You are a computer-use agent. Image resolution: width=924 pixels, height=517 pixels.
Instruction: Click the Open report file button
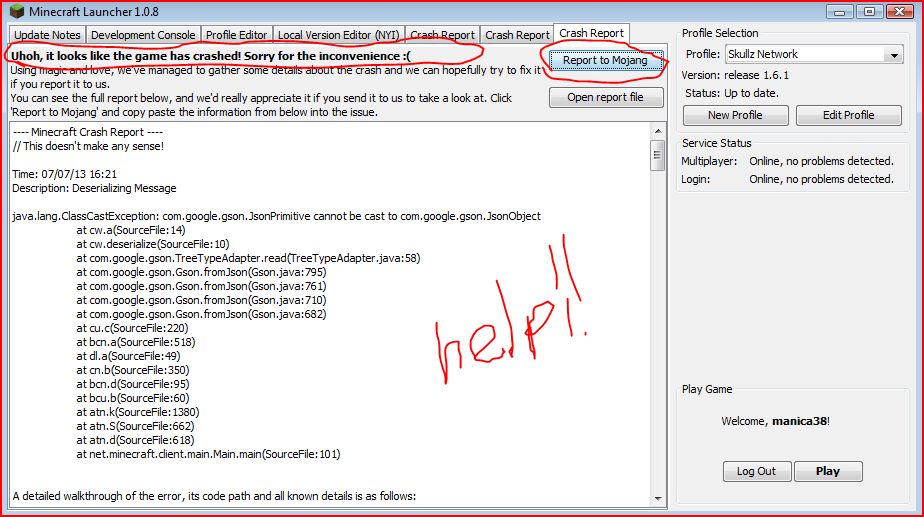(605, 97)
